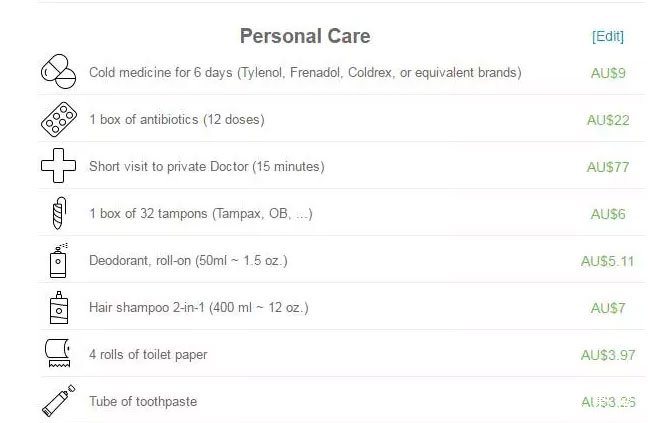Image resolution: width=660 pixels, height=423 pixels.
Task: Click the antibiotics blister pack icon
Action: (x=59, y=119)
